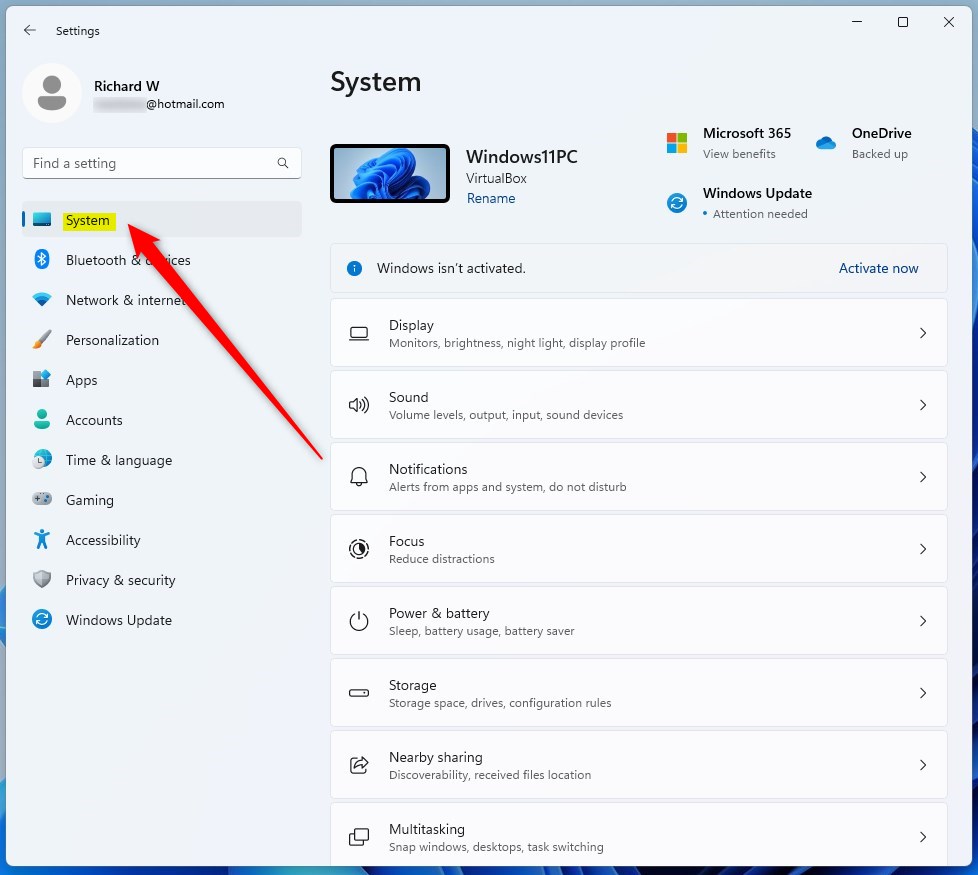Click Rename under Windows11PC
The width and height of the screenshot is (978, 875).
(x=491, y=198)
